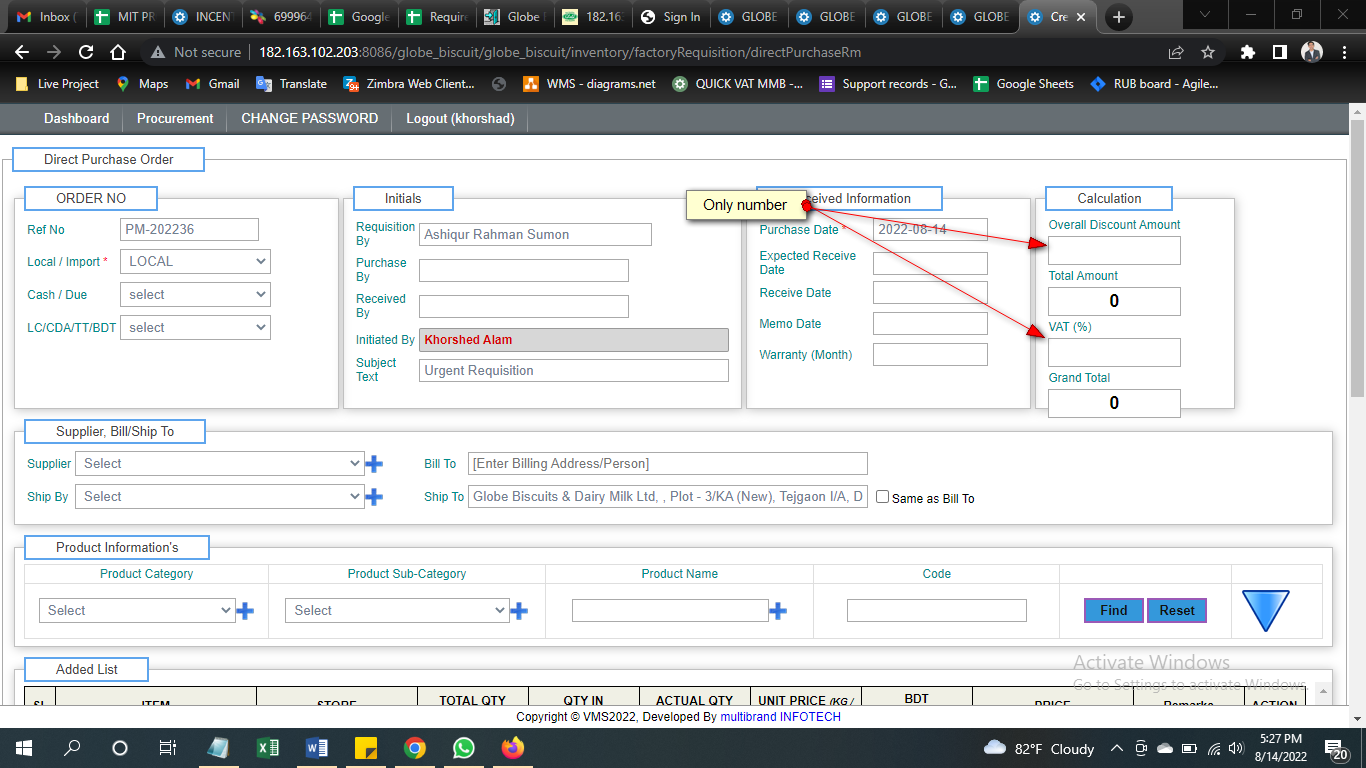Go back to the previous page
Viewport: 1366px width, 768px height.
pos(22,52)
